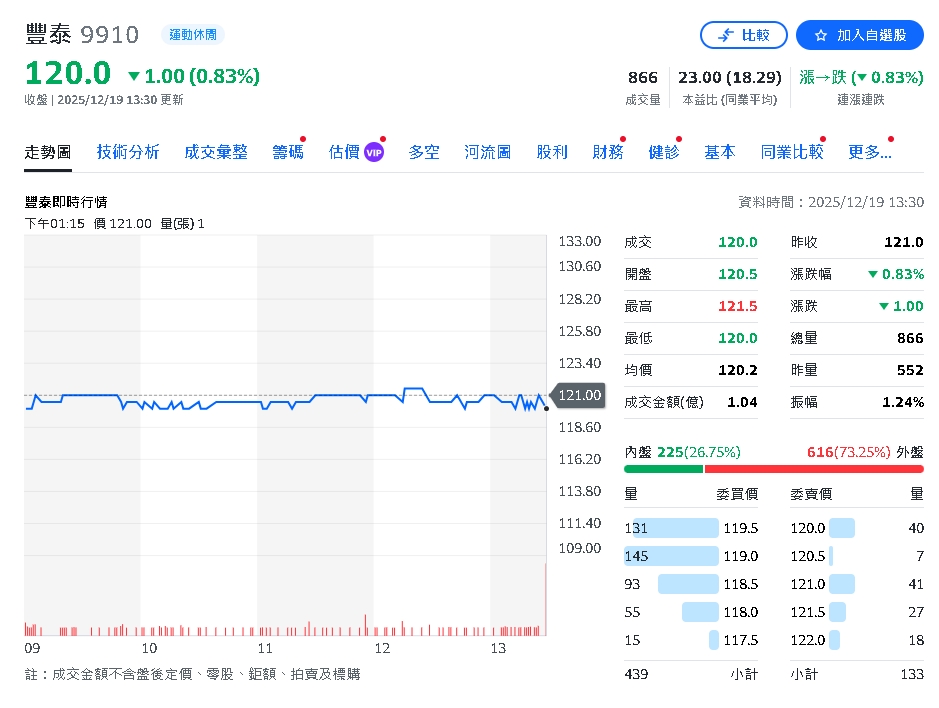Select the 籌碼 tab
This screenshot has width=939, height=708.
pos(288,152)
